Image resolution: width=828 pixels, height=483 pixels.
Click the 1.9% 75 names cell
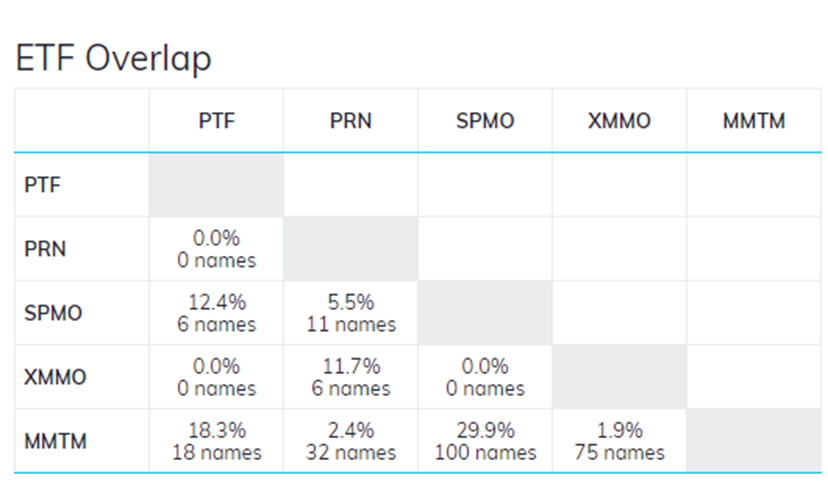coord(619,441)
